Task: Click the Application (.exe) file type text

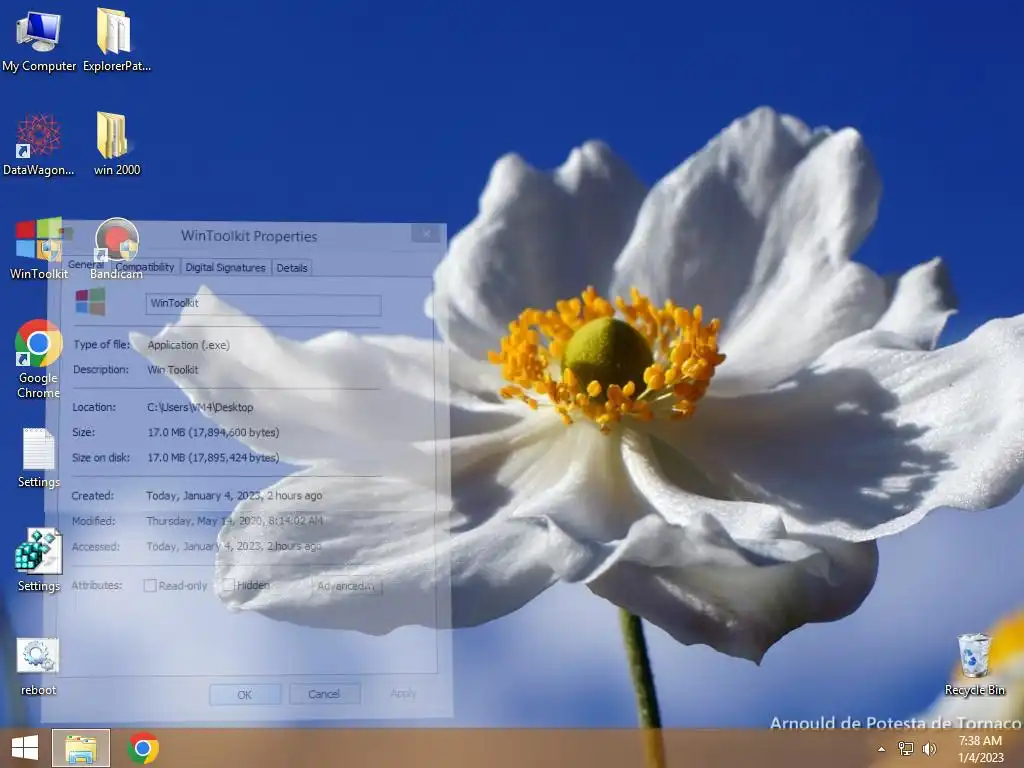Action: (189, 345)
